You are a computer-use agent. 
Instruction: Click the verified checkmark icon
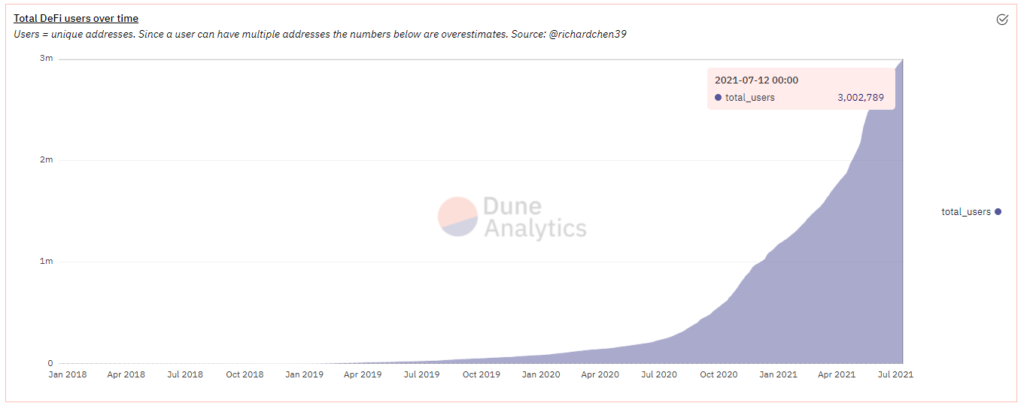coord(1002,20)
